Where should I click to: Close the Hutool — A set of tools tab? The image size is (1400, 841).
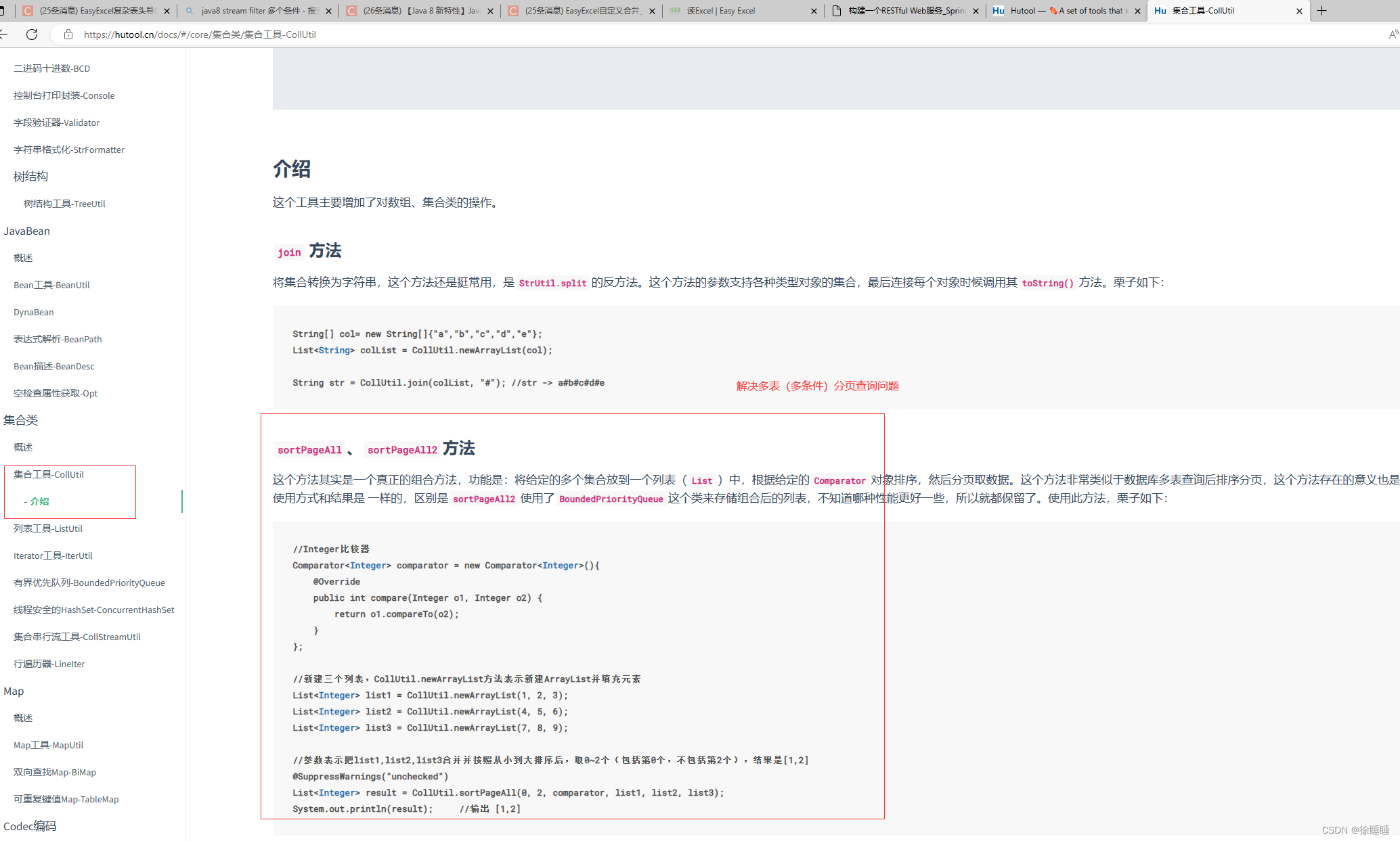(1137, 11)
